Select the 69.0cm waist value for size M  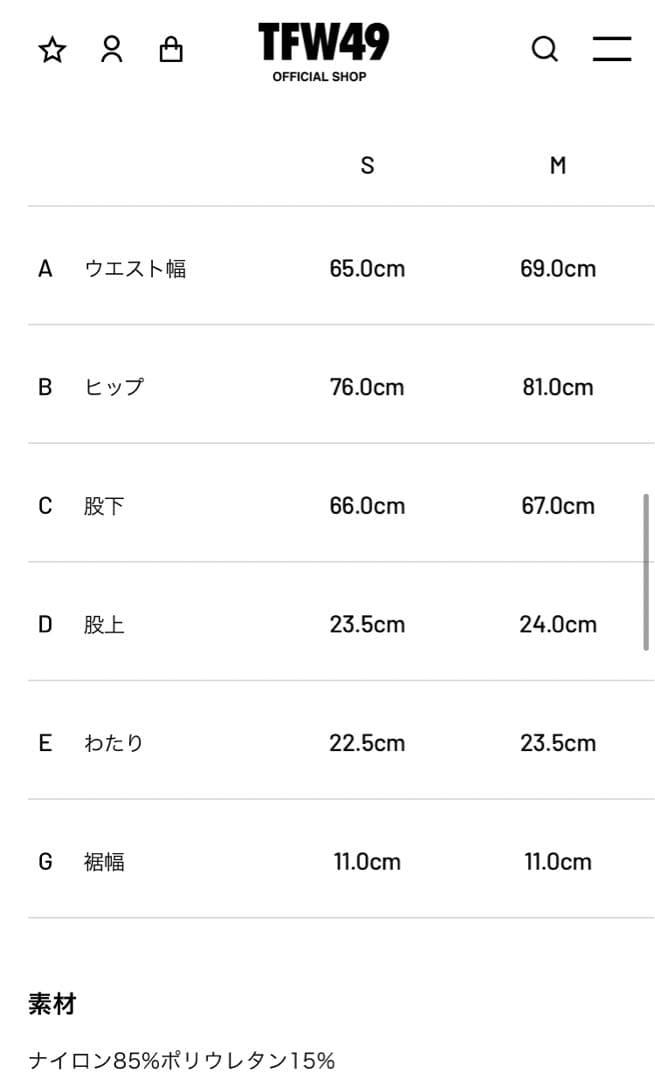pos(557,268)
